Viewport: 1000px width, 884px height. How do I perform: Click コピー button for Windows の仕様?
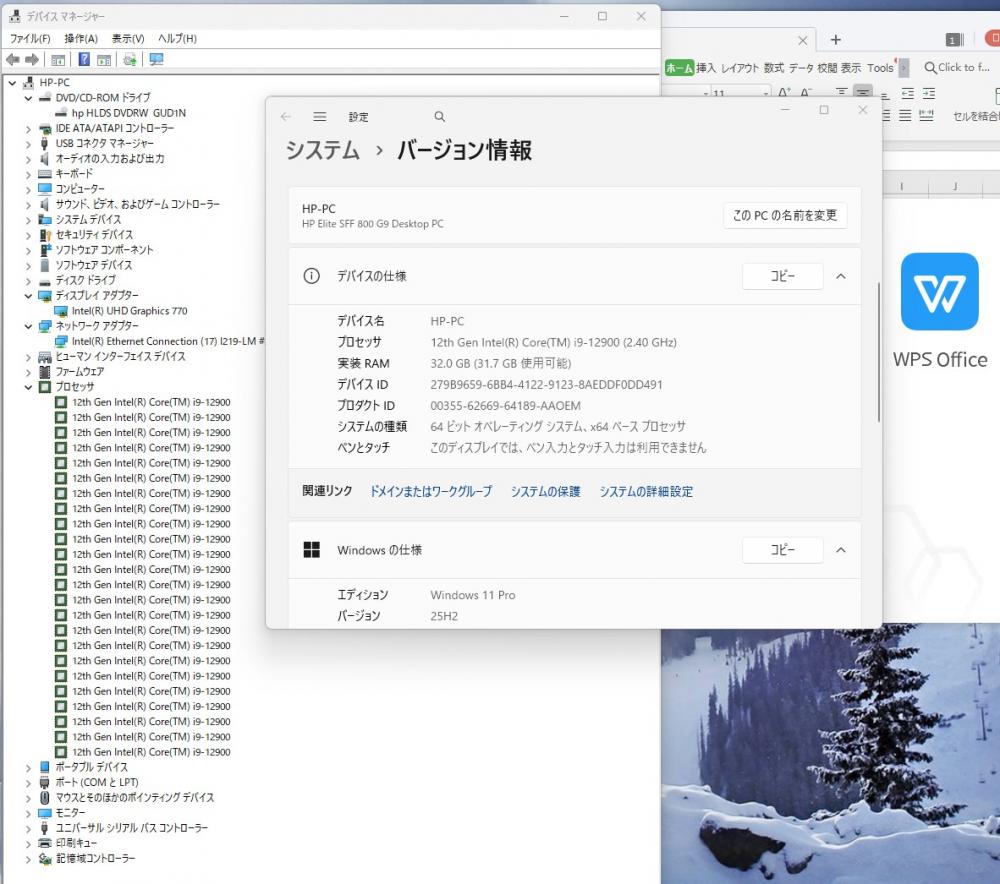click(783, 550)
